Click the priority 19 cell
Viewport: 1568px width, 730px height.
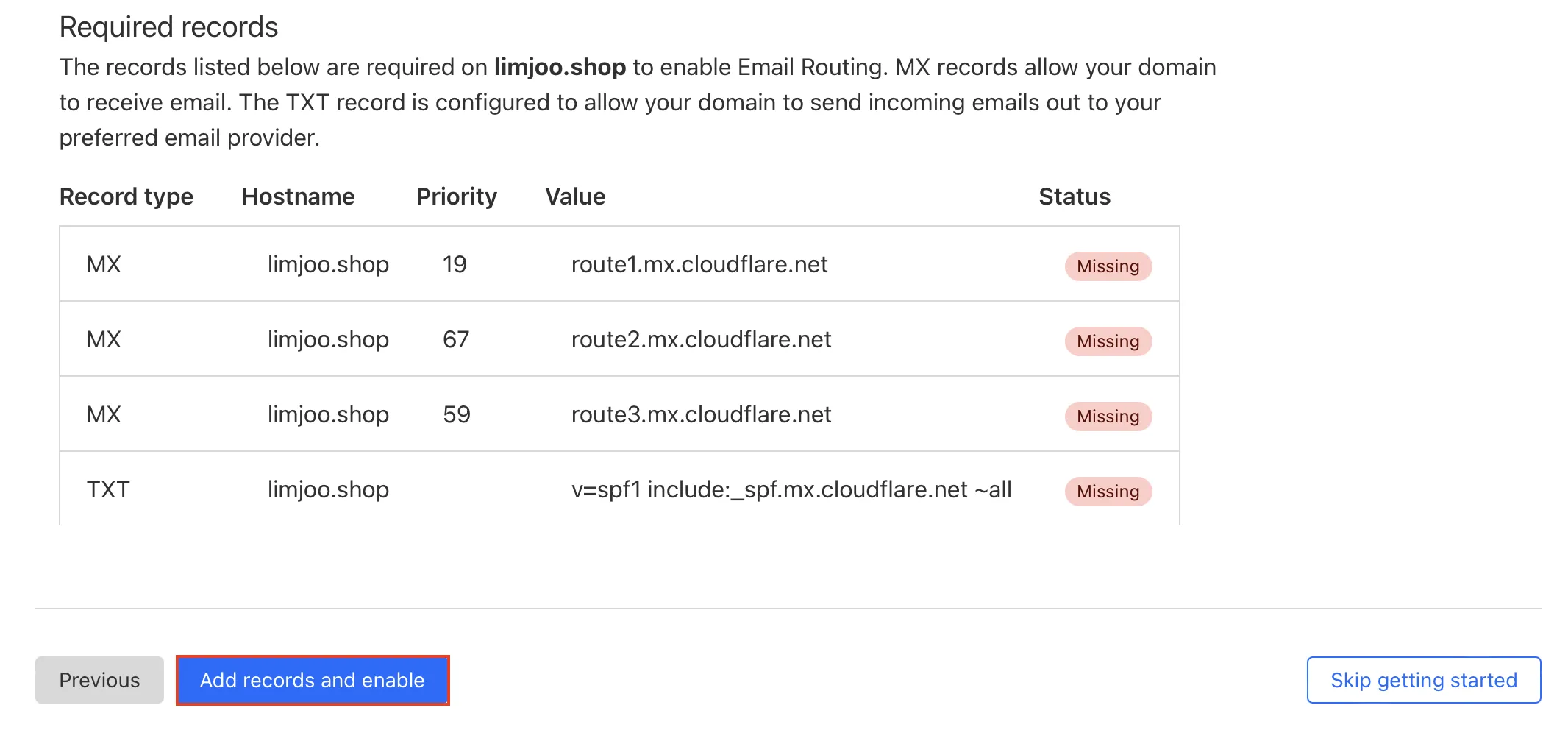pos(455,264)
